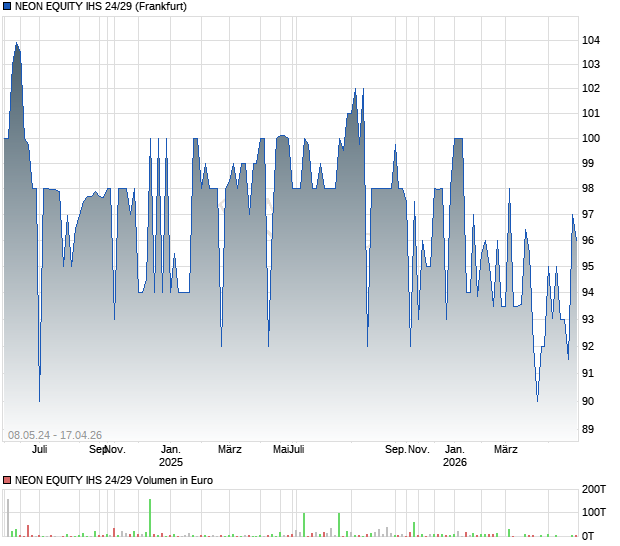Click the first Juli label on time axis
The height and width of the screenshot is (546, 620).
(40, 450)
